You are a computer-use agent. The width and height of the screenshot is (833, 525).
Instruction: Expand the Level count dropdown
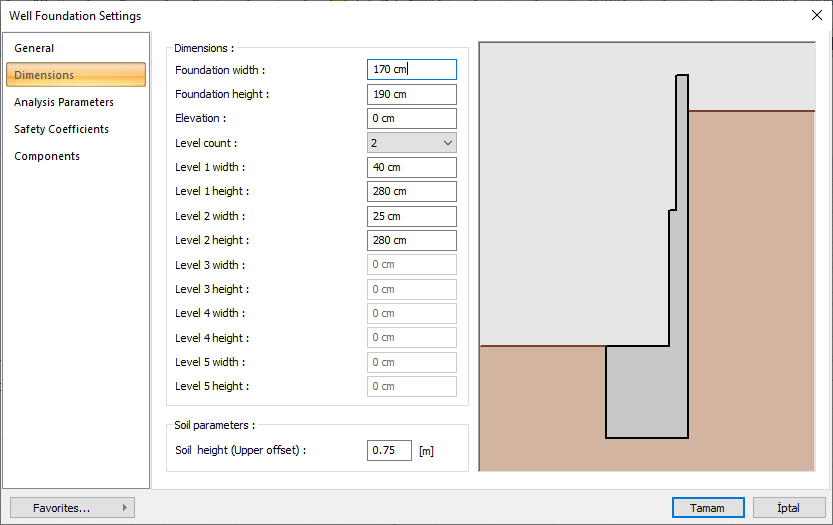[x=411, y=143]
